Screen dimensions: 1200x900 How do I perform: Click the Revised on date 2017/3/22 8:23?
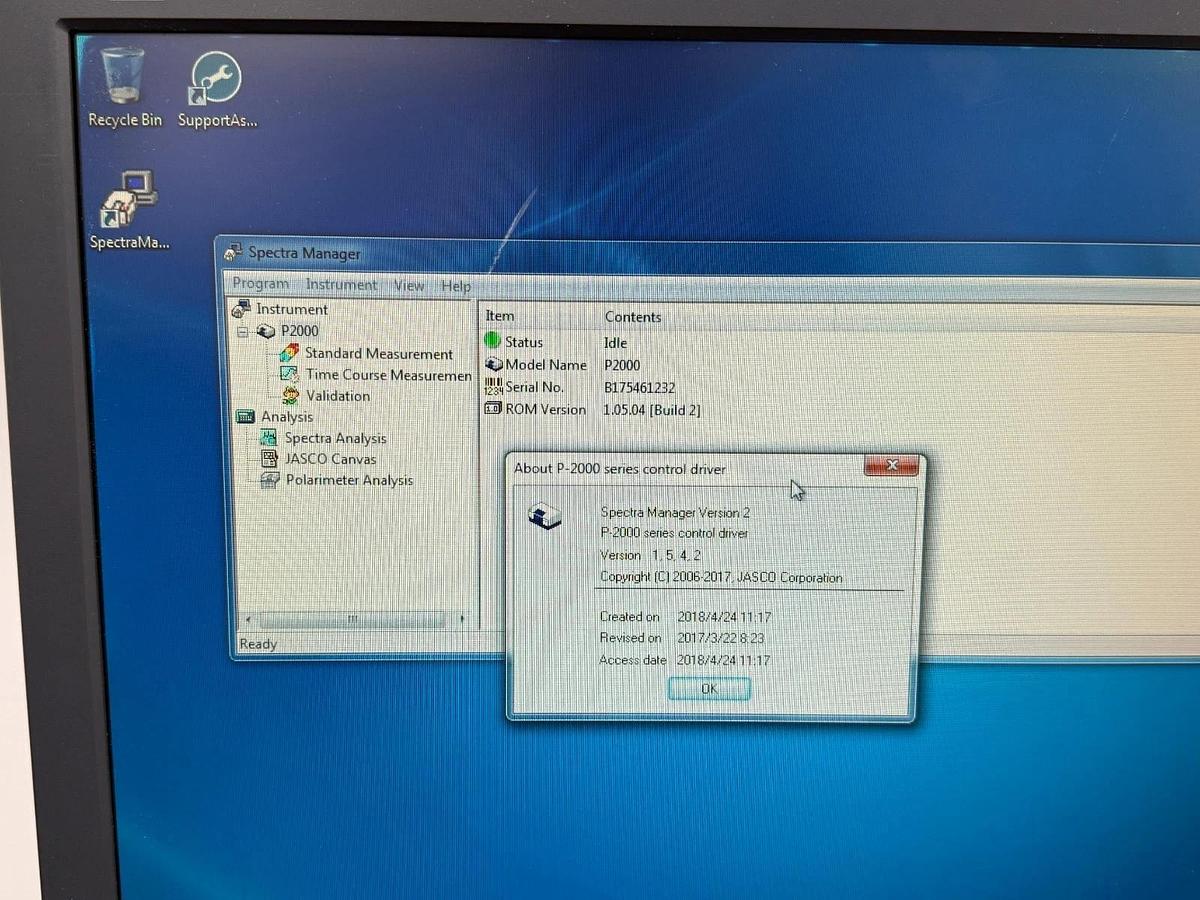point(720,638)
